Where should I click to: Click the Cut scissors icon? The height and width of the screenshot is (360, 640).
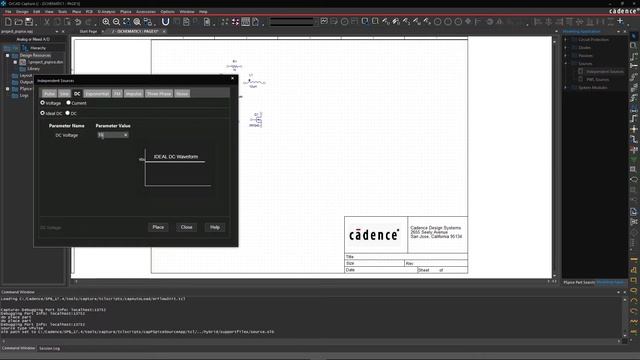47,22
